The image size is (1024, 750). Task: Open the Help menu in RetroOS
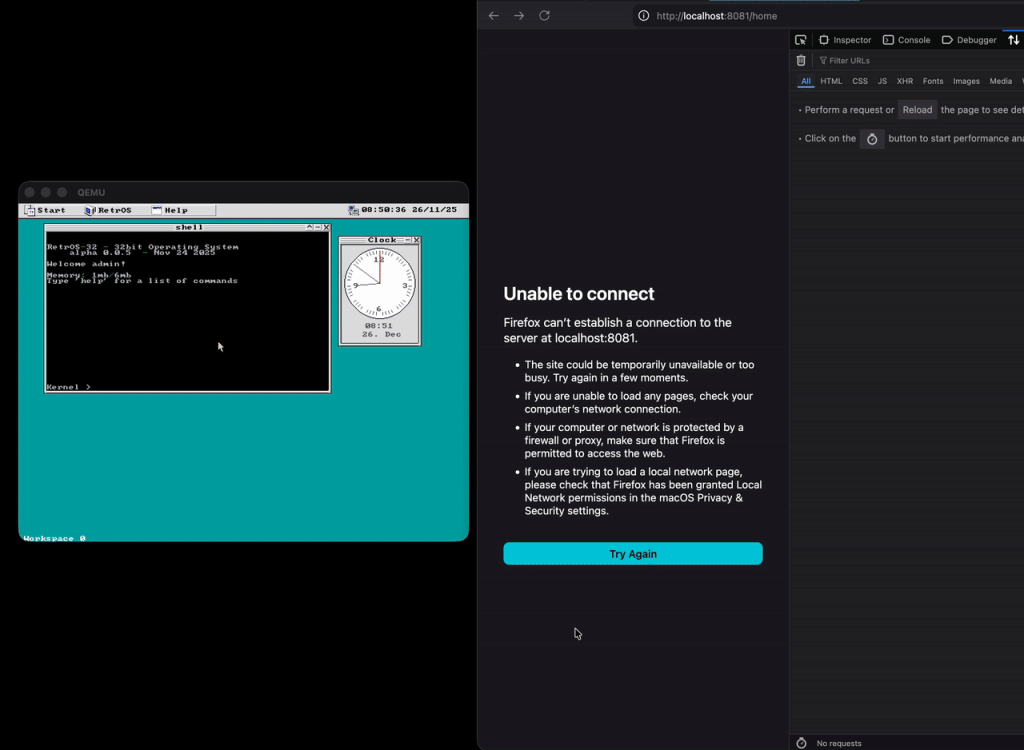point(178,210)
